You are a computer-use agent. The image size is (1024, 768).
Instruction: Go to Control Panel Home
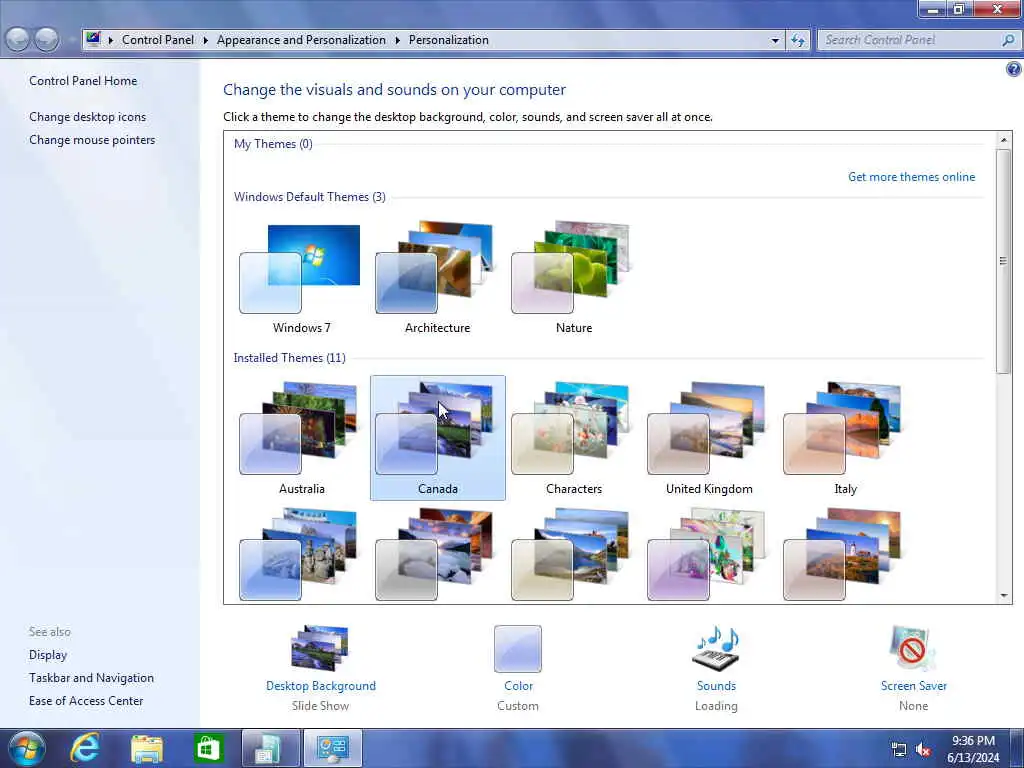[x=83, y=81]
